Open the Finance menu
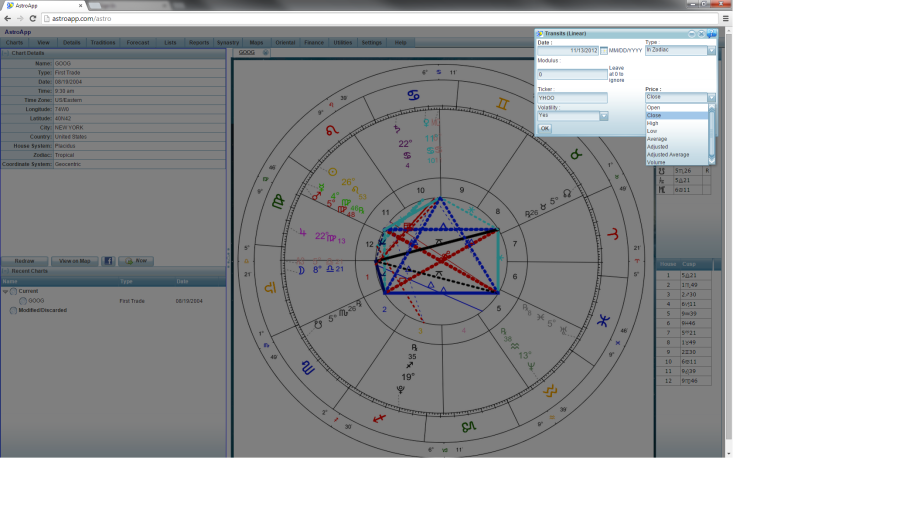Image resolution: width=900 pixels, height=506 pixels. [314, 43]
